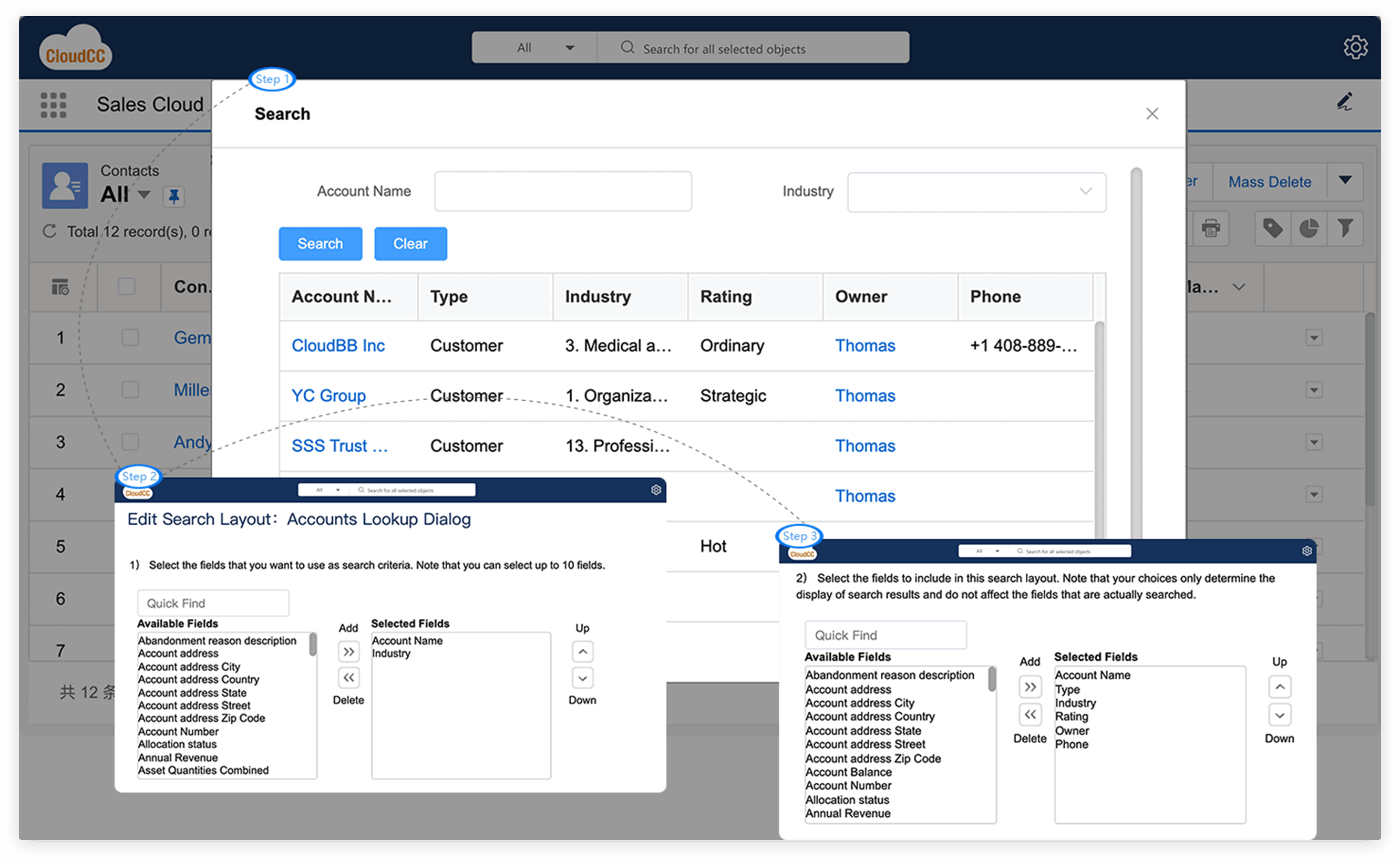This screenshot has width=1400, height=862.
Task: Click the Sales Cloud app title
Action: (149, 105)
